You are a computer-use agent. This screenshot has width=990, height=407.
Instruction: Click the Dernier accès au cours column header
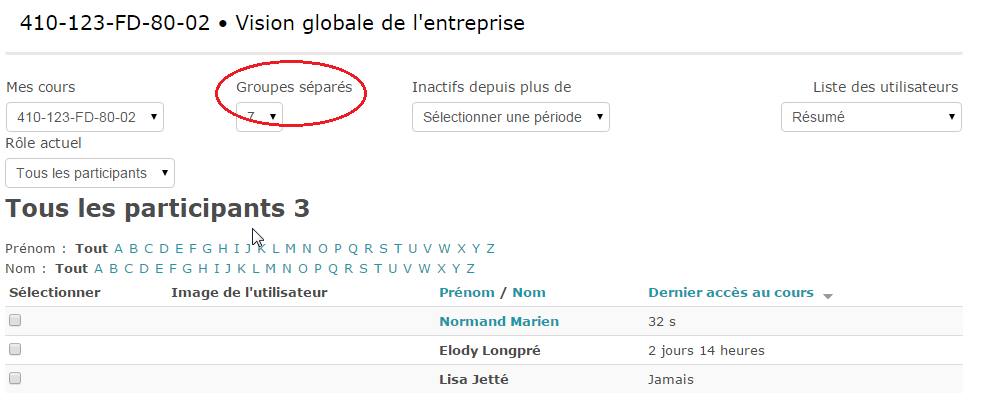[730, 292]
